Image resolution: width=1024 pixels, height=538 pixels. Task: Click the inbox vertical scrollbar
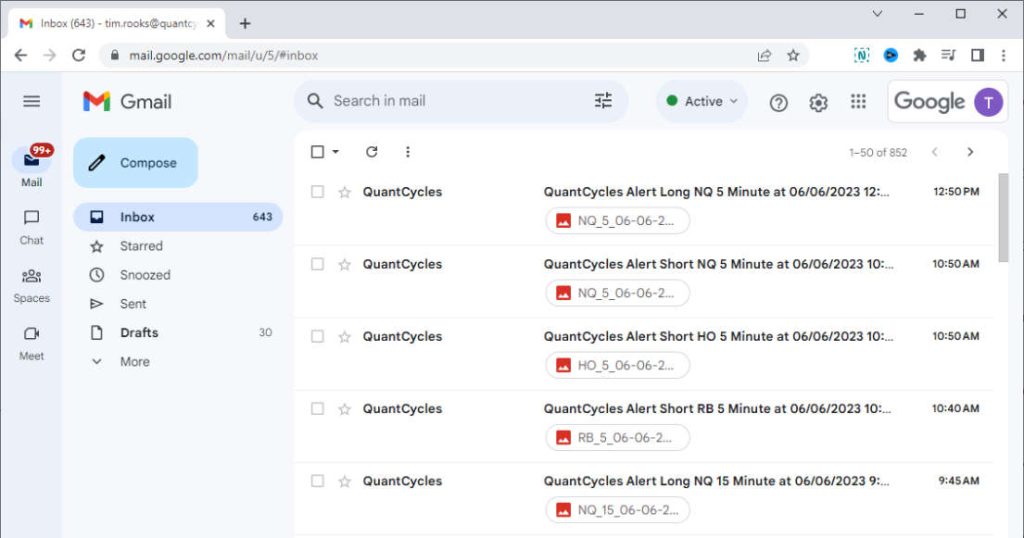click(1004, 217)
